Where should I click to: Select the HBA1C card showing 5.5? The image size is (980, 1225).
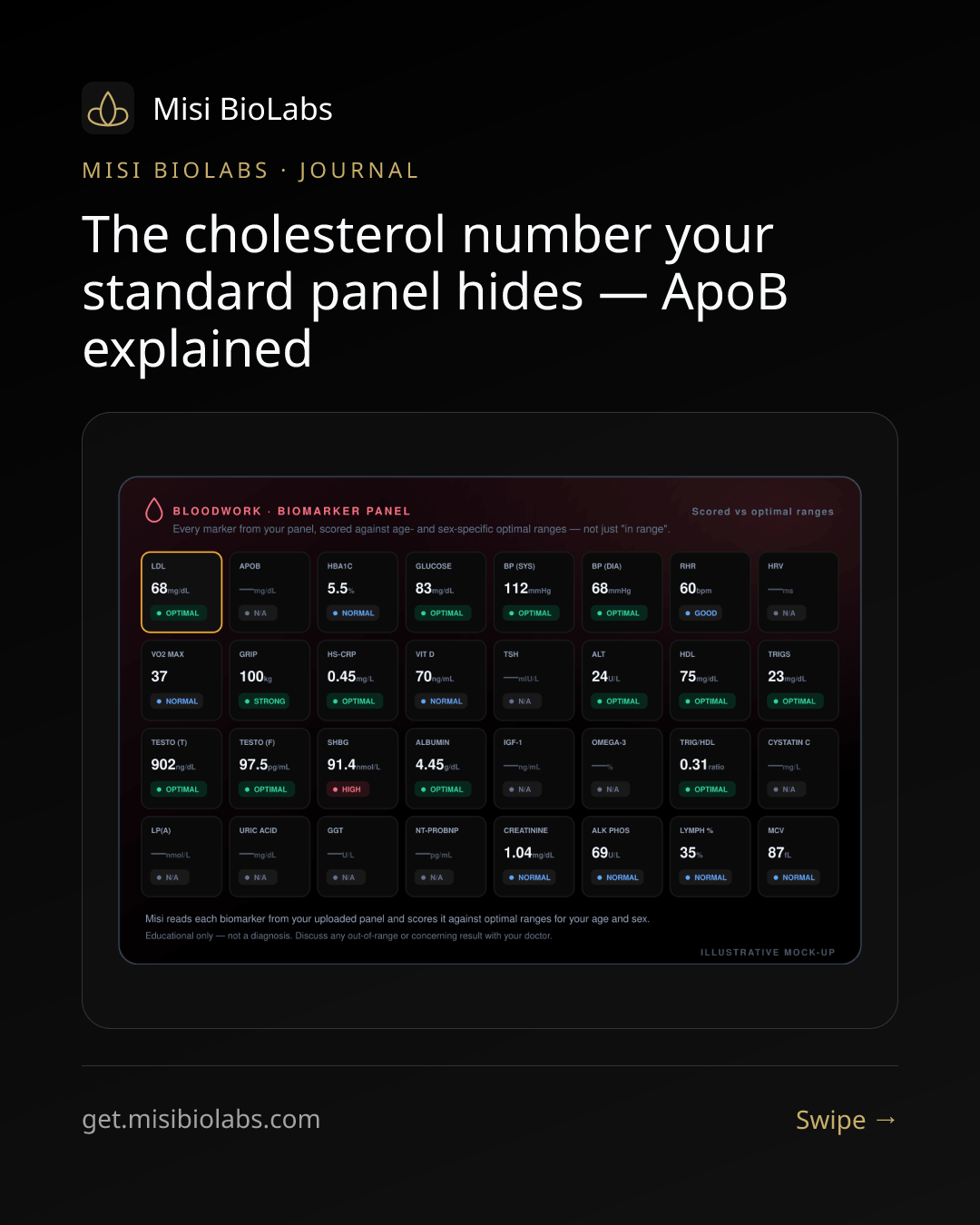[358, 592]
